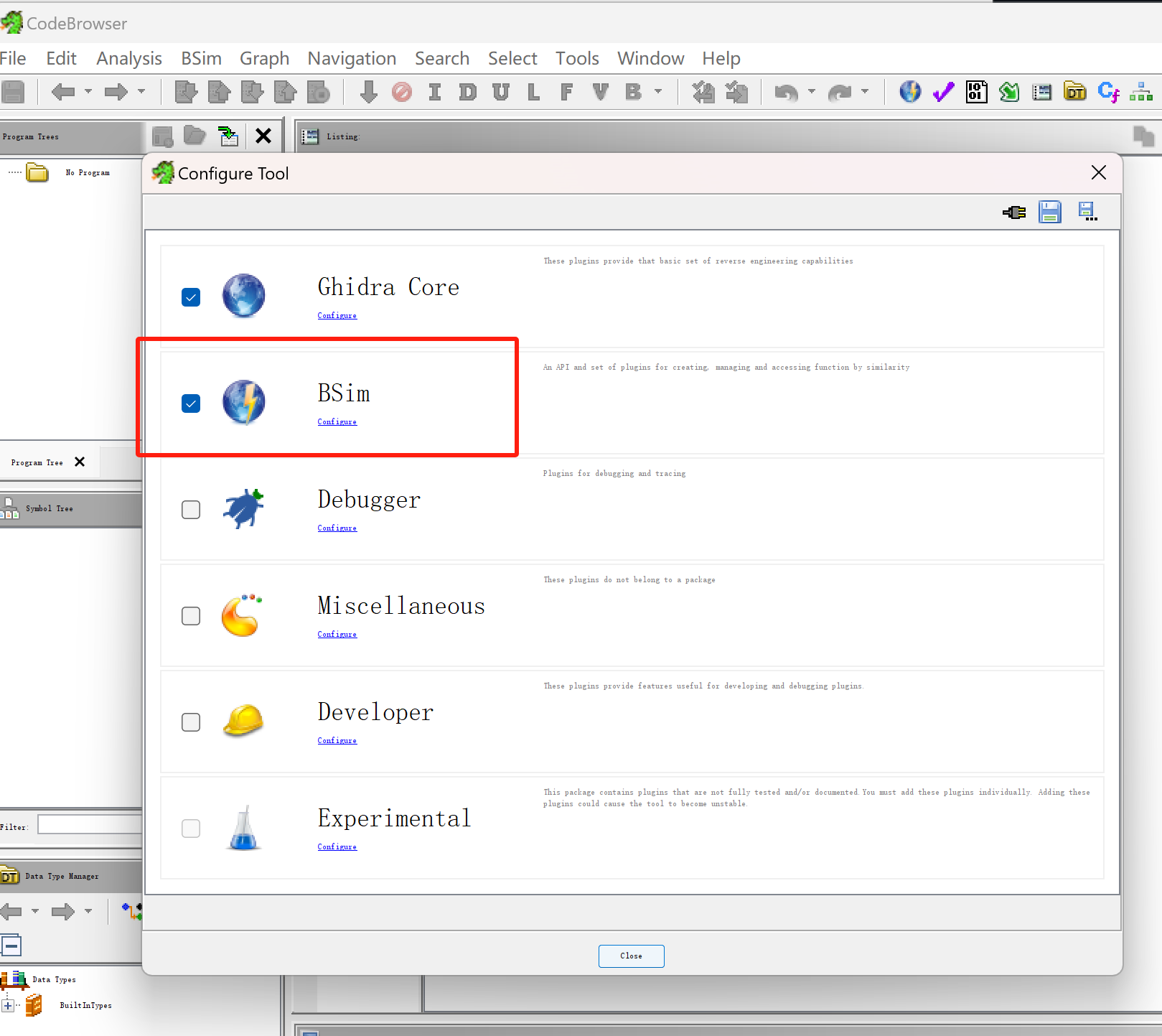Click the 'V' toolbar navigation icon
Image resolution: width=1162 pixels, height=1036 pixels.
coord(600,92)
